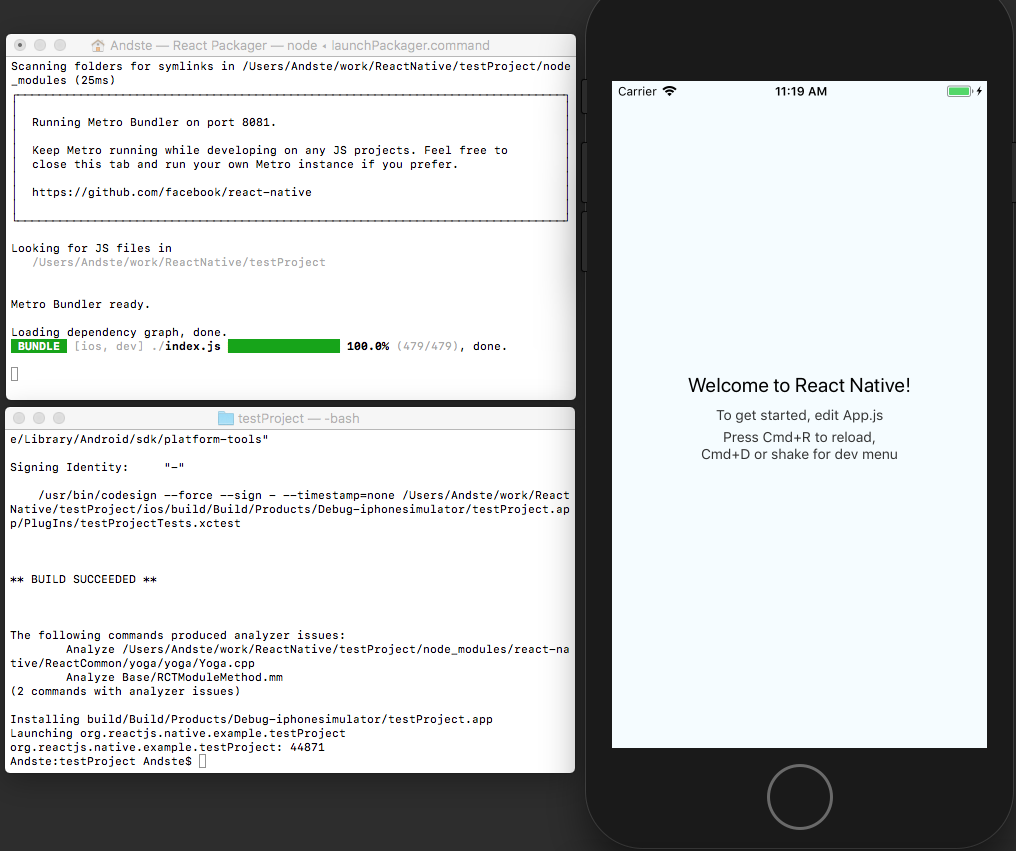Viewport: 1016px width, 851px height.
Task: Click the 'Welcome to React Native!' heading
Action: (799, 386)
